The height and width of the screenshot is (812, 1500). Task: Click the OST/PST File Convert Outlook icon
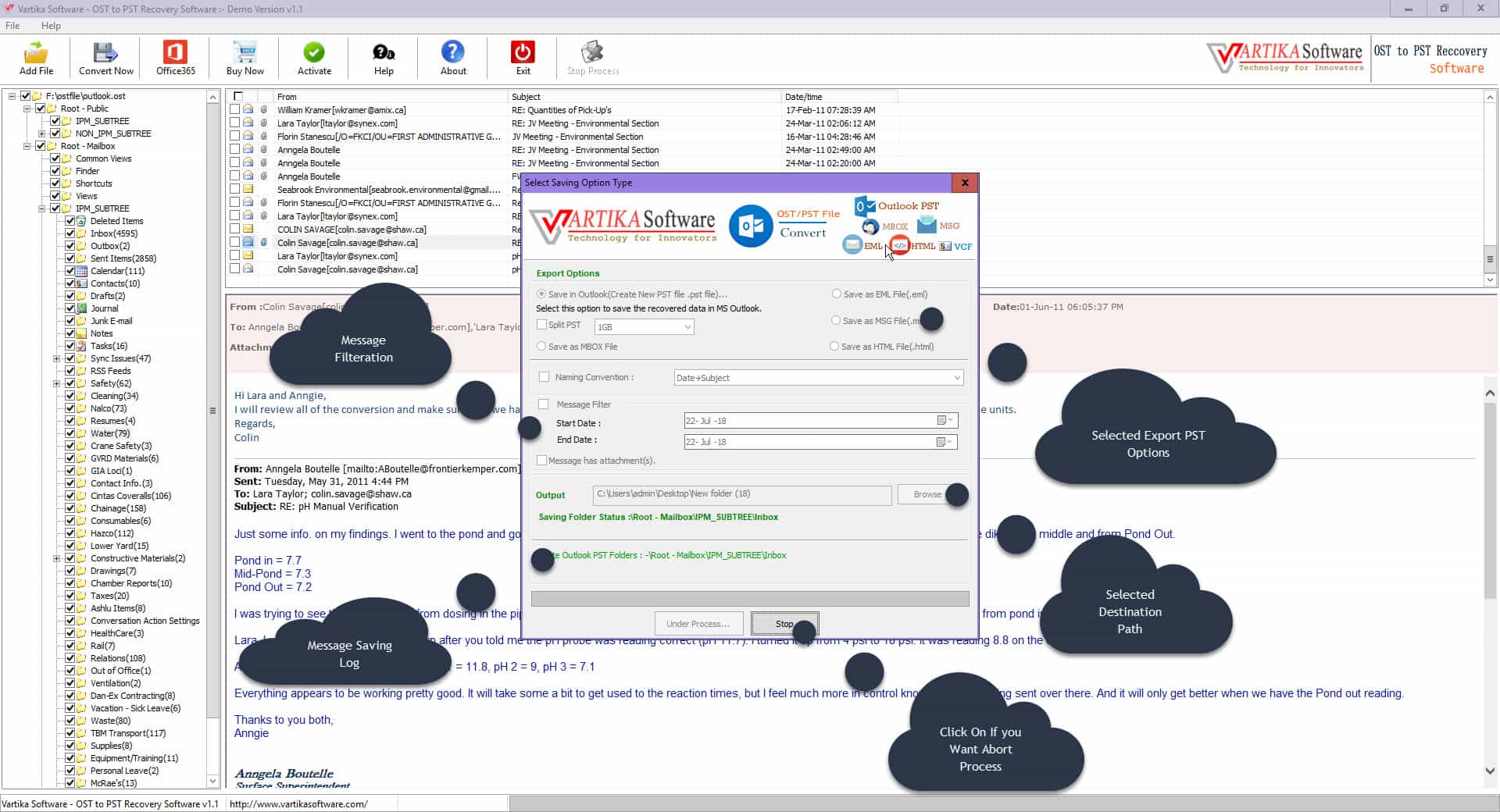point(751,226)
